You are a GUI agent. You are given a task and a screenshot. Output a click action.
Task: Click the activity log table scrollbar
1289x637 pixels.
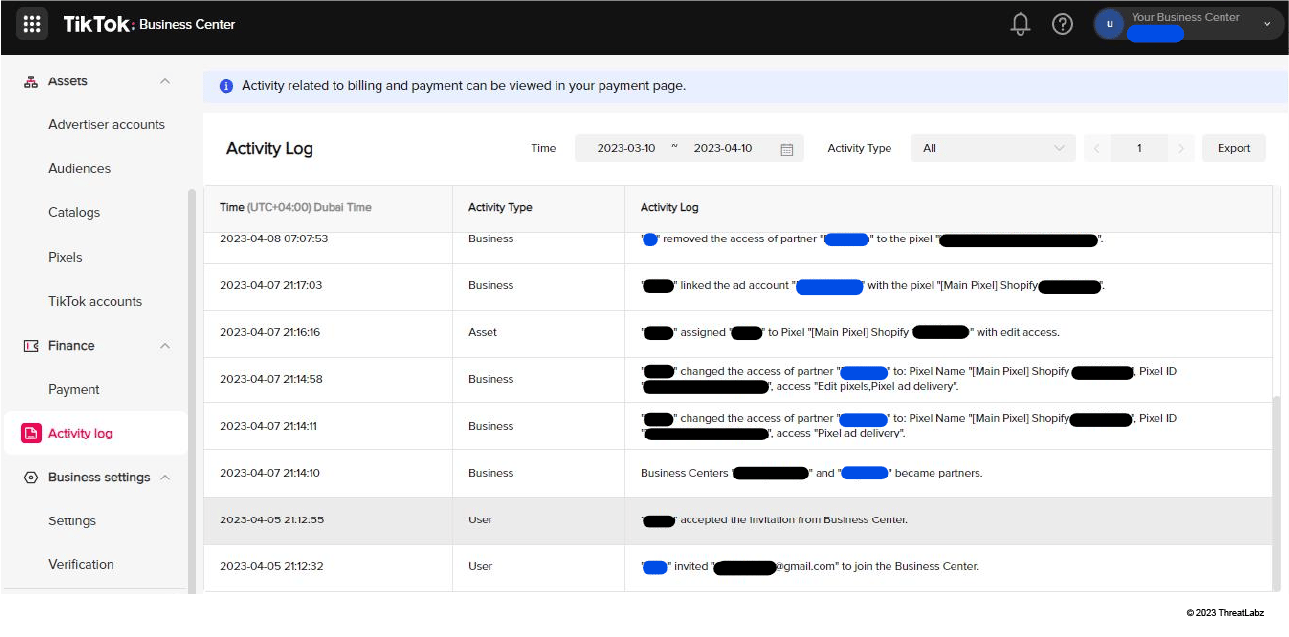pos(1275,490)
